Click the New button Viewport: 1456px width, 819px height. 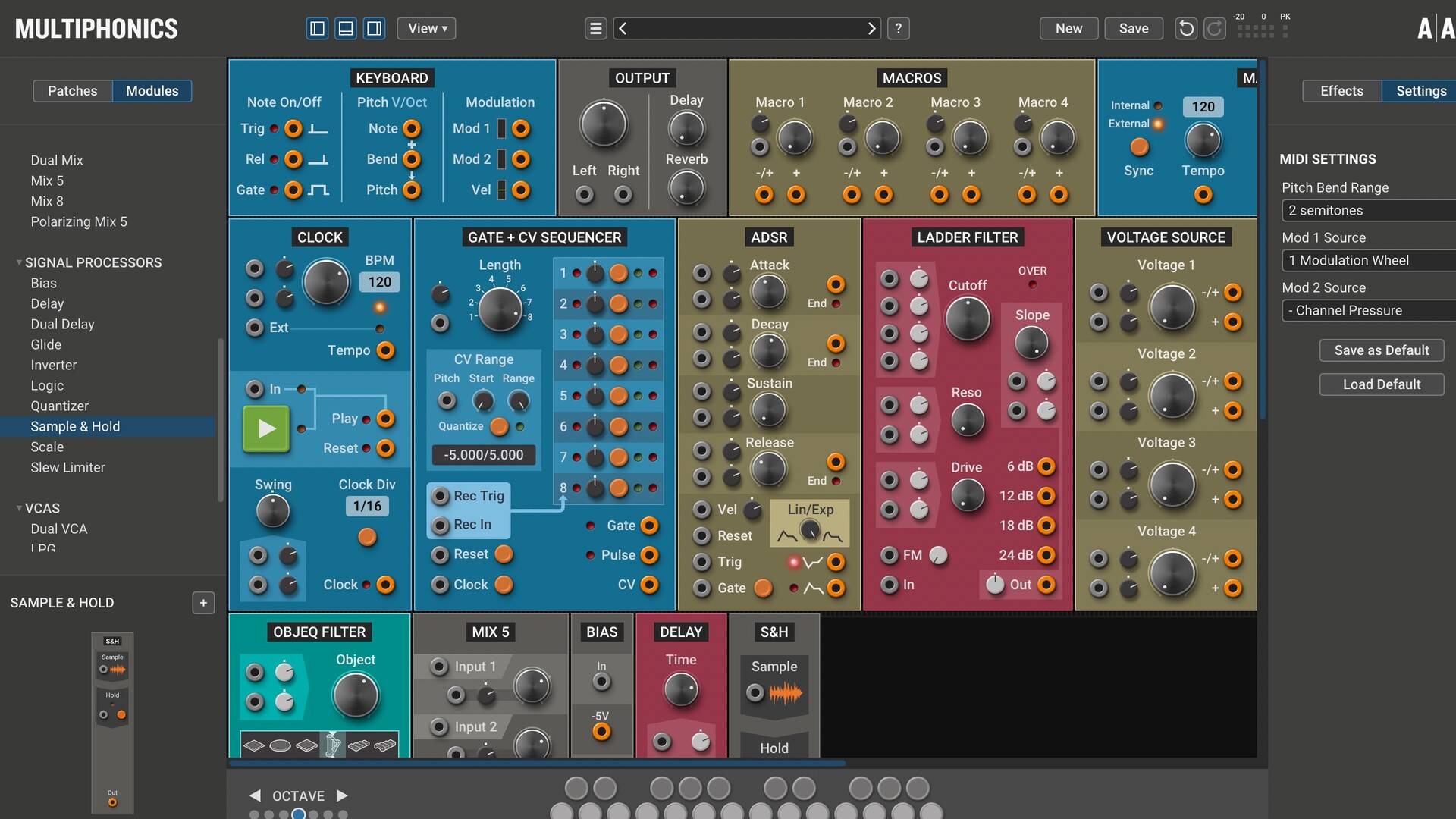[x=1068, y=29]
